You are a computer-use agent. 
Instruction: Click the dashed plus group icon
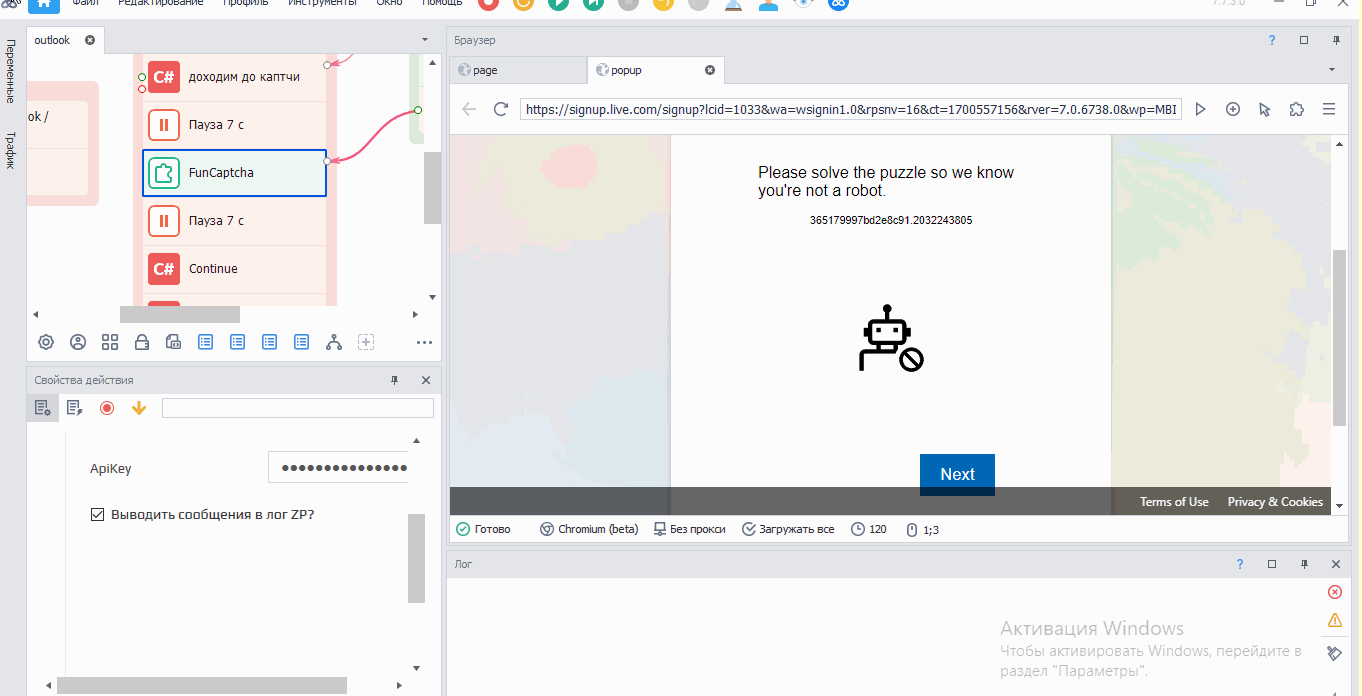366,342
